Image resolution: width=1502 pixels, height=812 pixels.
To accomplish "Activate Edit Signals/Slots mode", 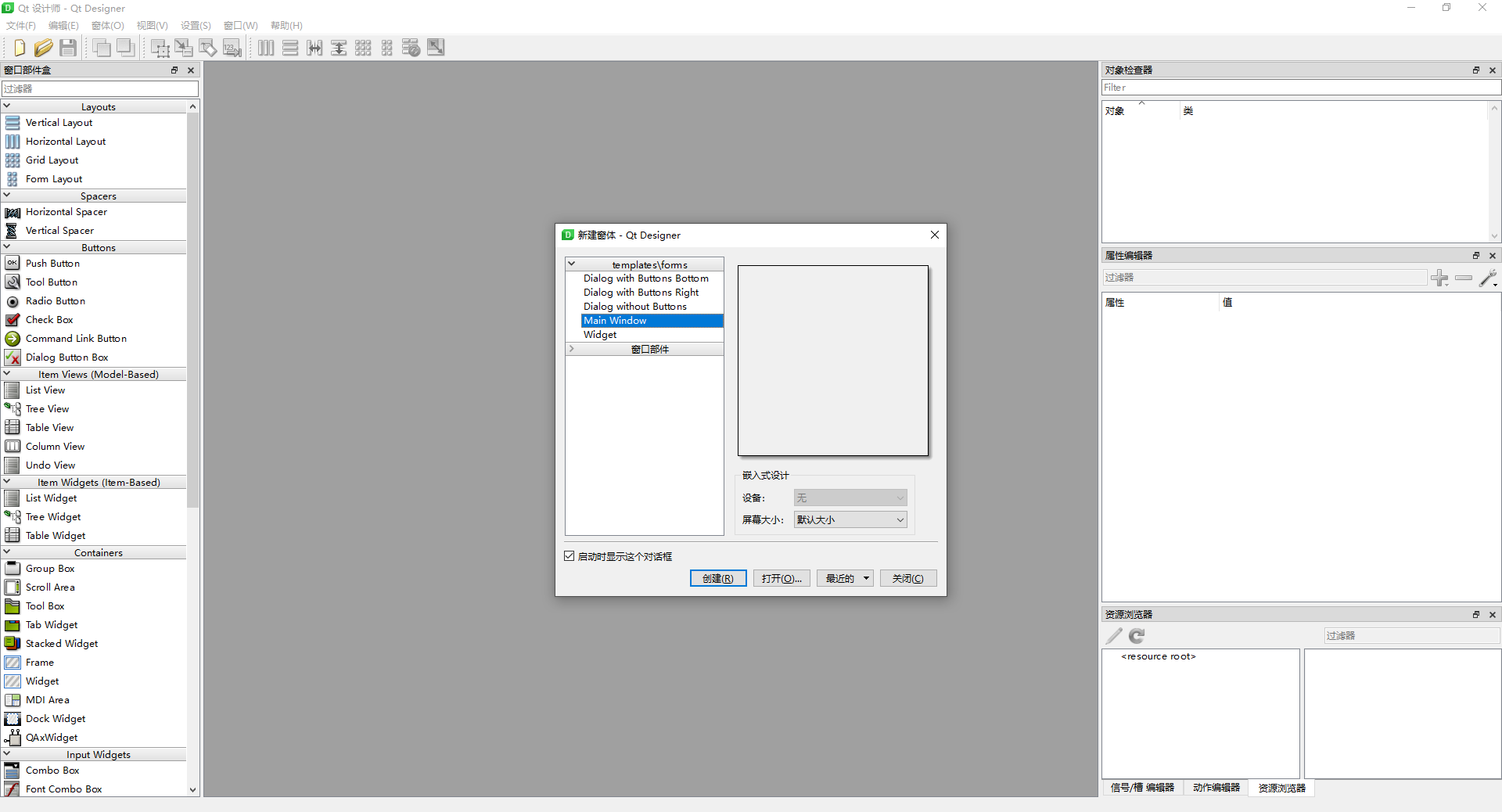I will [x=184, y=48].
